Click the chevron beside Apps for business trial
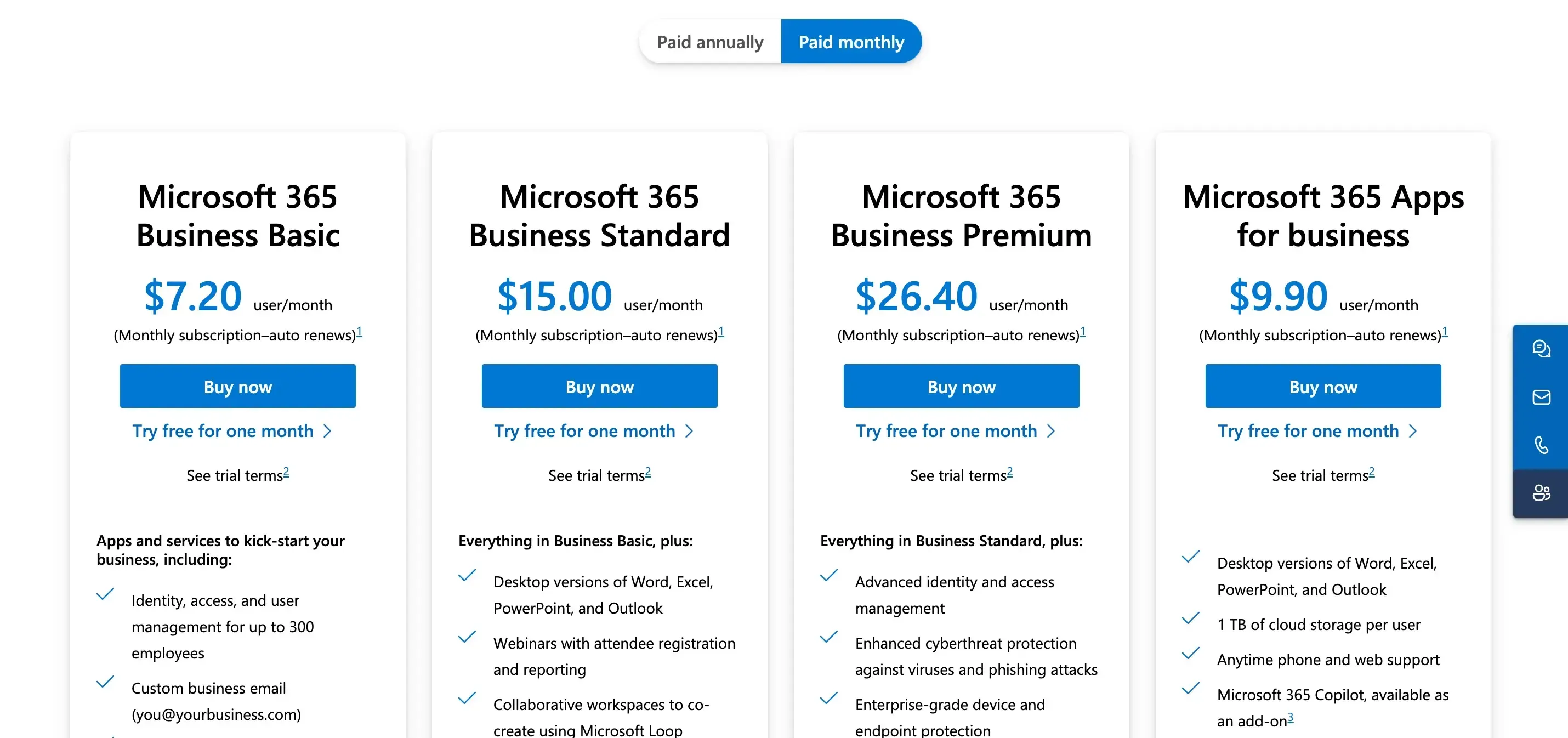The width and height of the screenshot is (1568, 738). point(1413,430)
